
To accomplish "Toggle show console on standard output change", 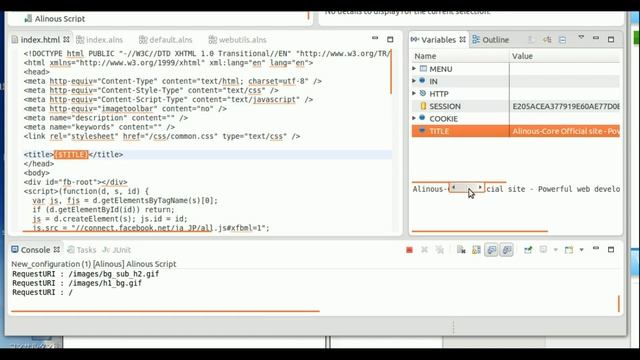I will click(491, 250).
